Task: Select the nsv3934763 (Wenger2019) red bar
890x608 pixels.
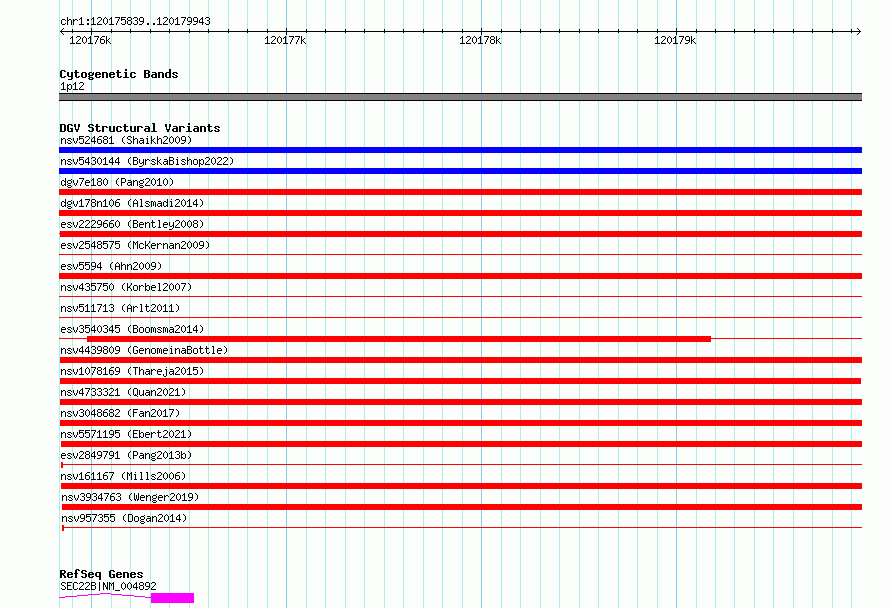Action: [x=461, y=507]
